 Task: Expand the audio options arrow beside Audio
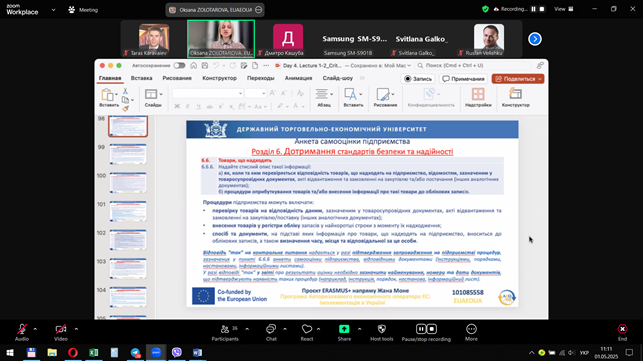click(35, 329)
